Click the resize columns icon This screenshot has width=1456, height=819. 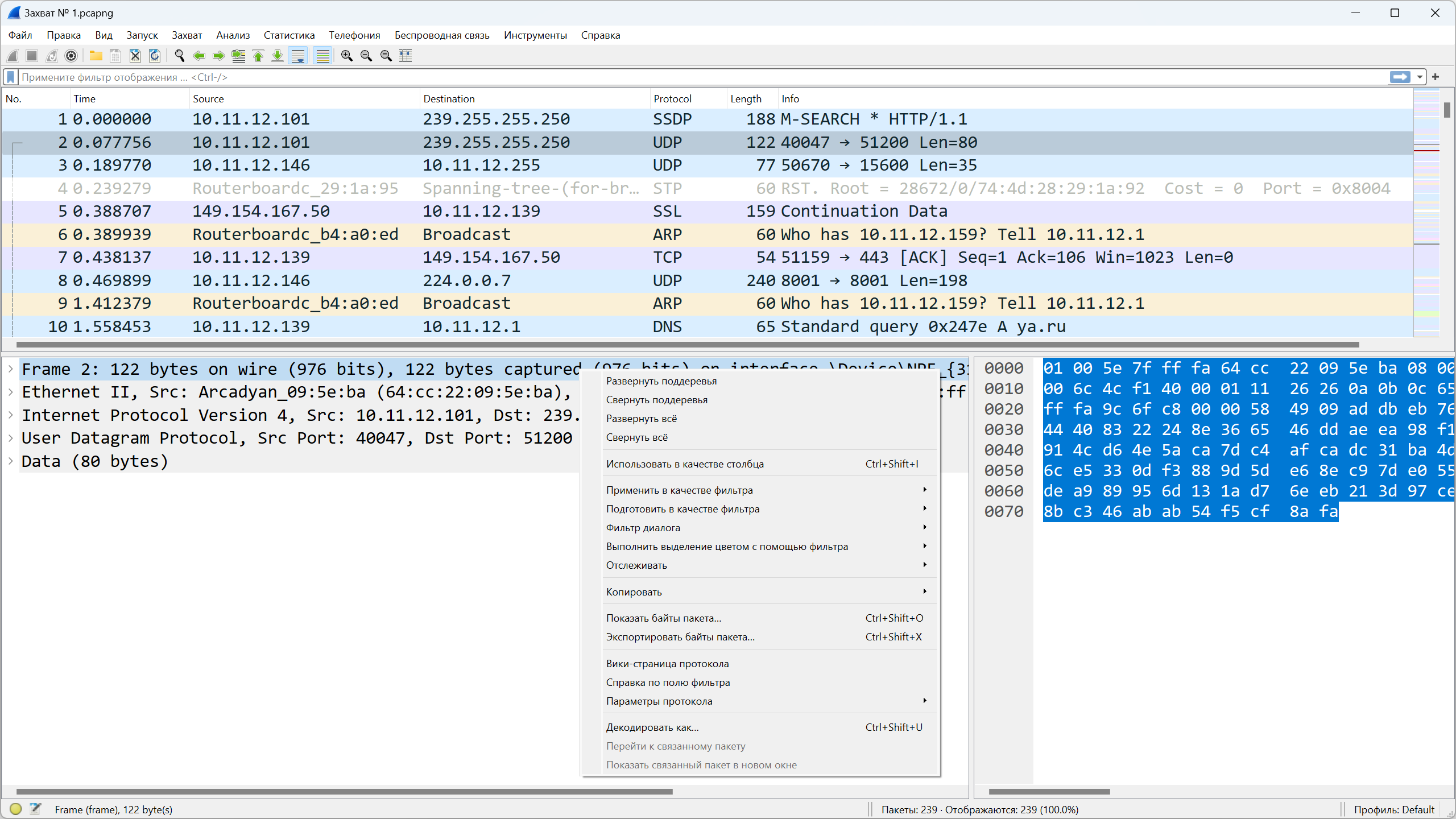(406, 56)
